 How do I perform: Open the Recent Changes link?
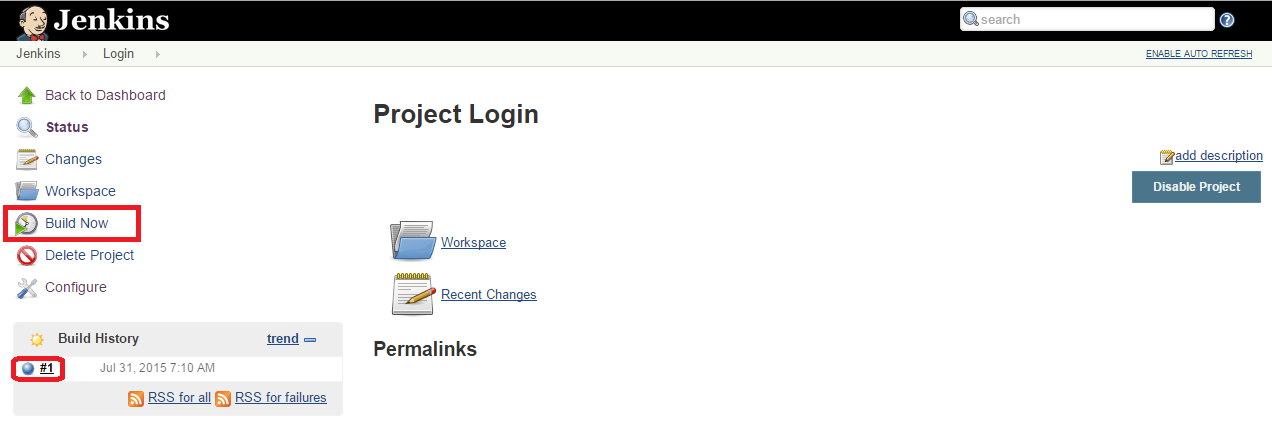coord(489,295)
